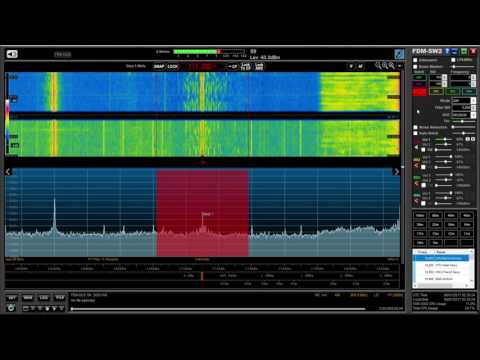The image size is (480, 360).
Task: Select the second memory list entry
Action: (441, 265)
